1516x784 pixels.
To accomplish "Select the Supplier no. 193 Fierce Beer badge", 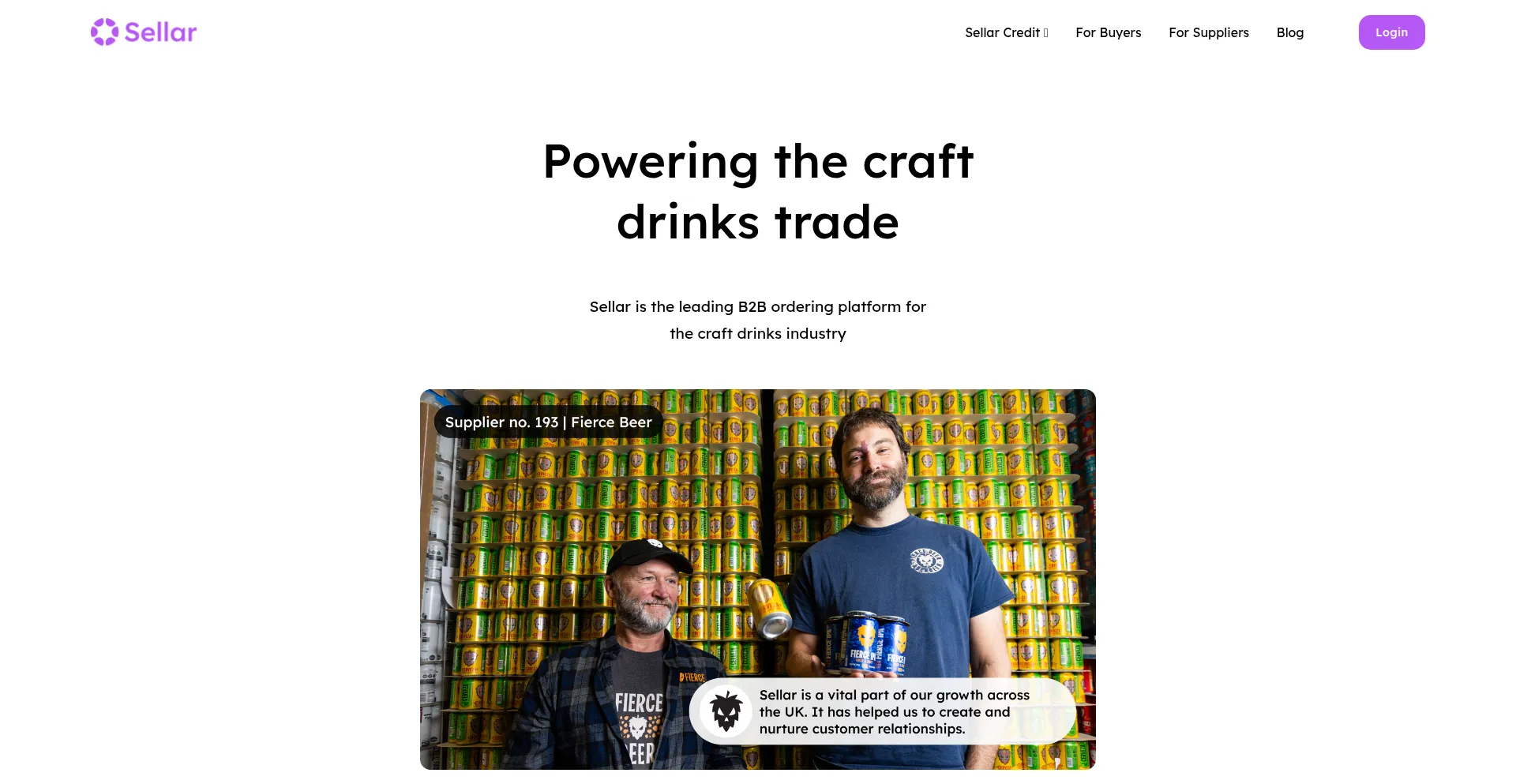I will 548,422.
